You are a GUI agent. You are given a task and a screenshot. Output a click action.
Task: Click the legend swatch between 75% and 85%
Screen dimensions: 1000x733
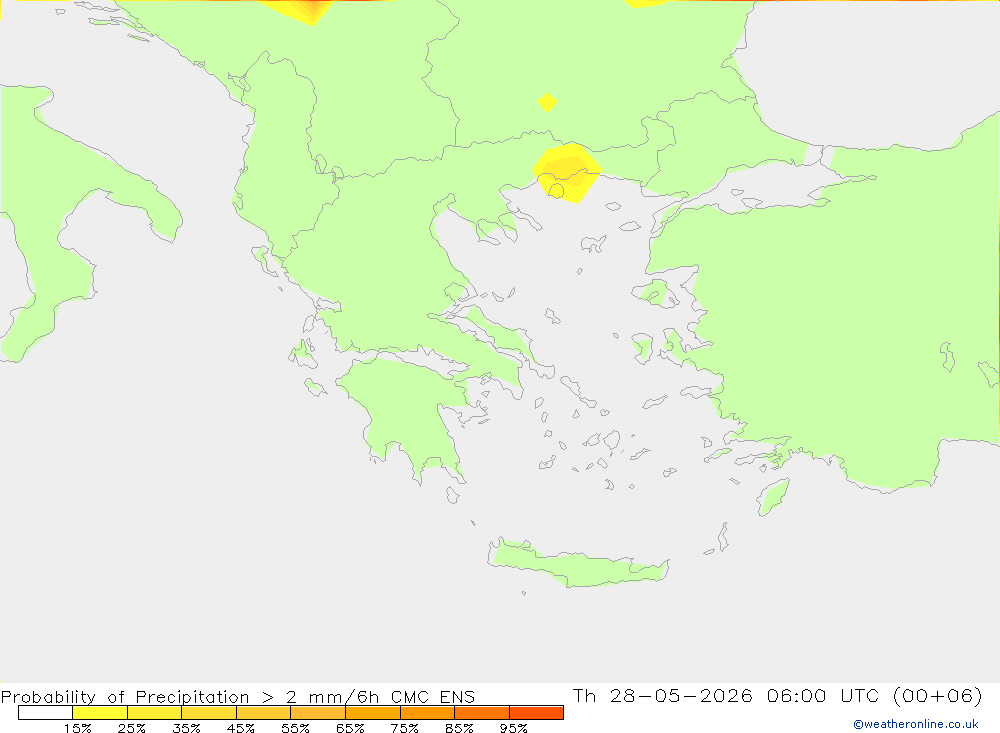(x=427, y=713)
